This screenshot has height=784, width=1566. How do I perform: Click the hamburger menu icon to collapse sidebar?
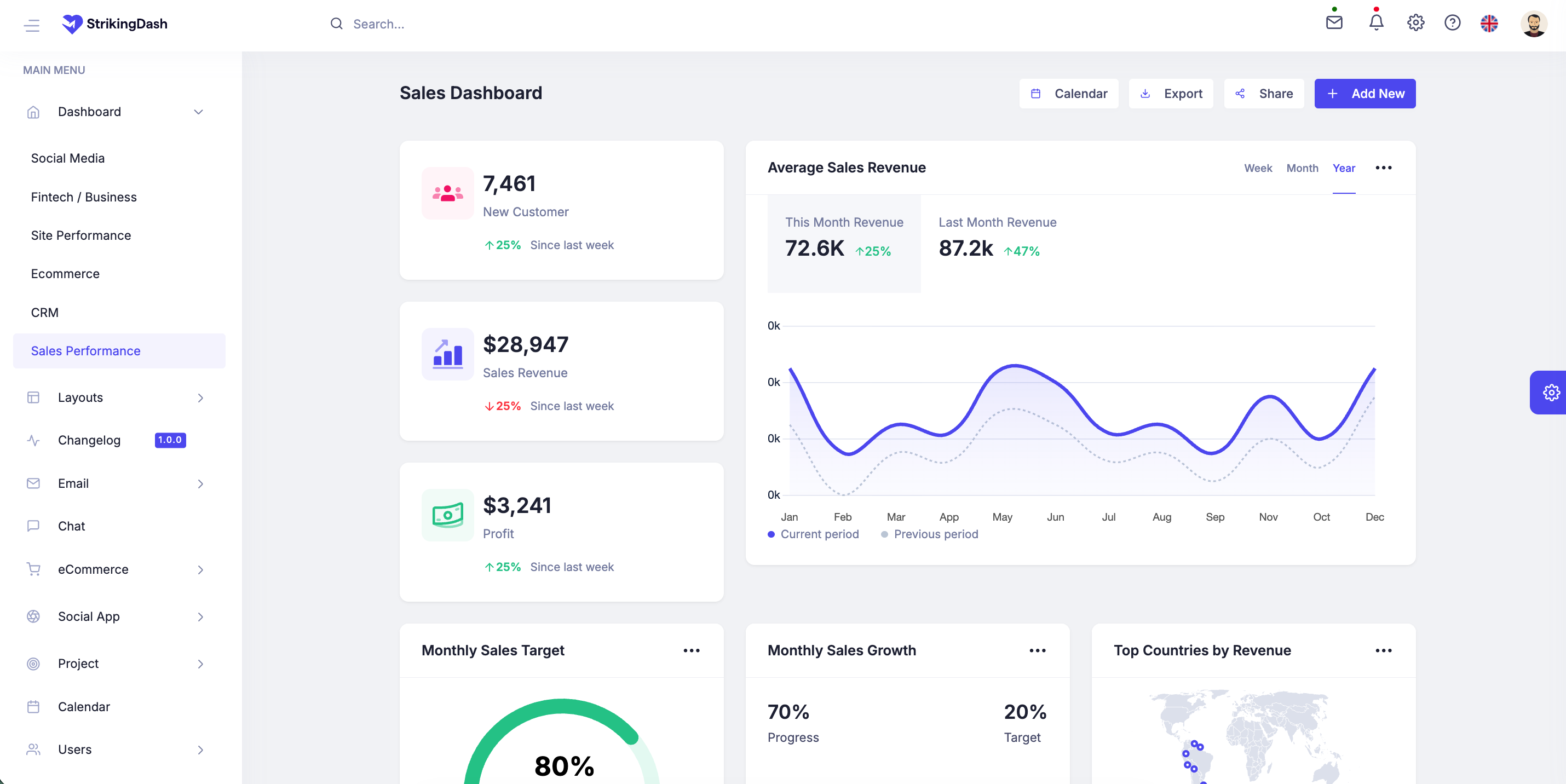[x=31, y=26]
